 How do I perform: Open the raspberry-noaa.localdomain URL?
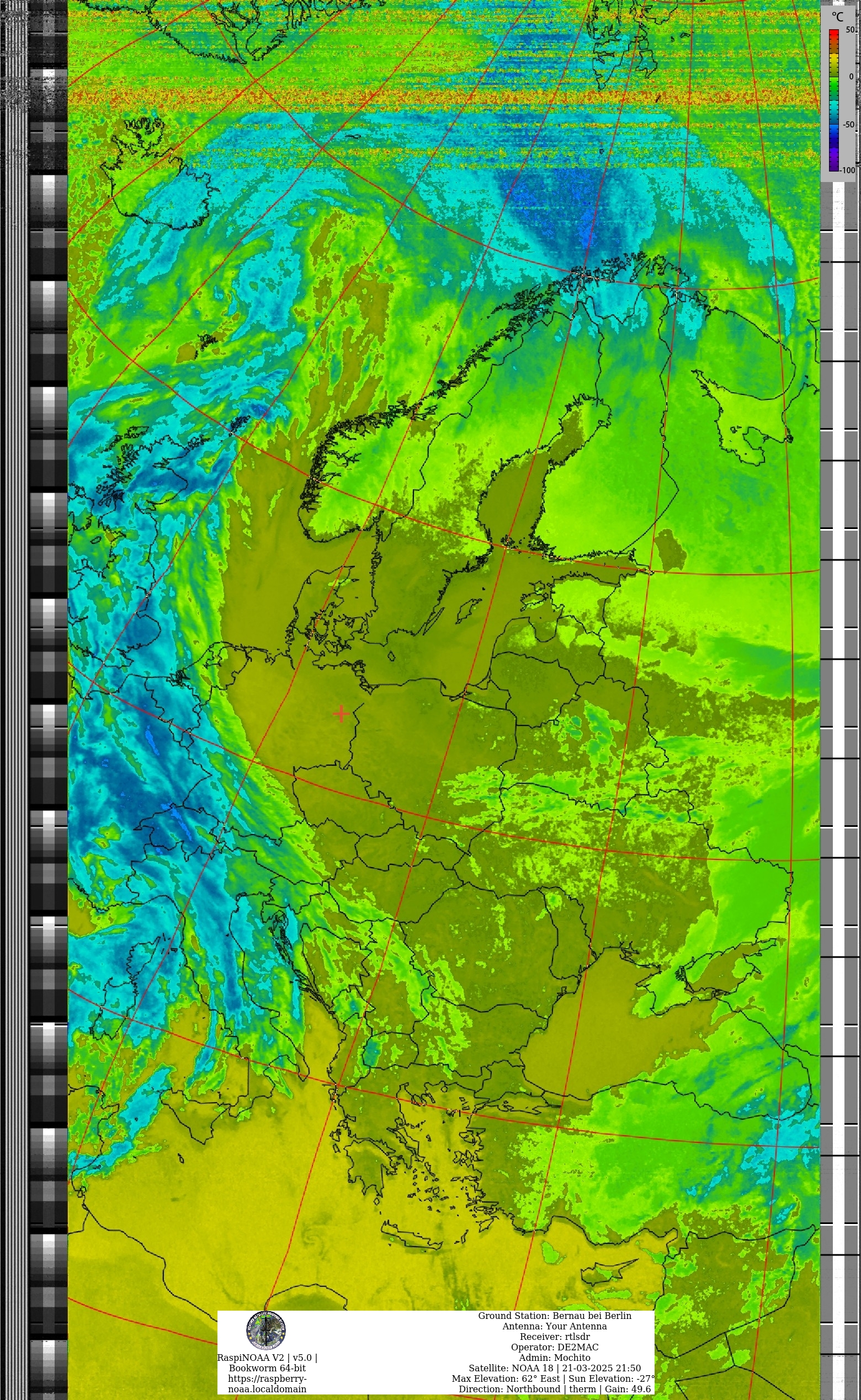tap(267, 1384)
